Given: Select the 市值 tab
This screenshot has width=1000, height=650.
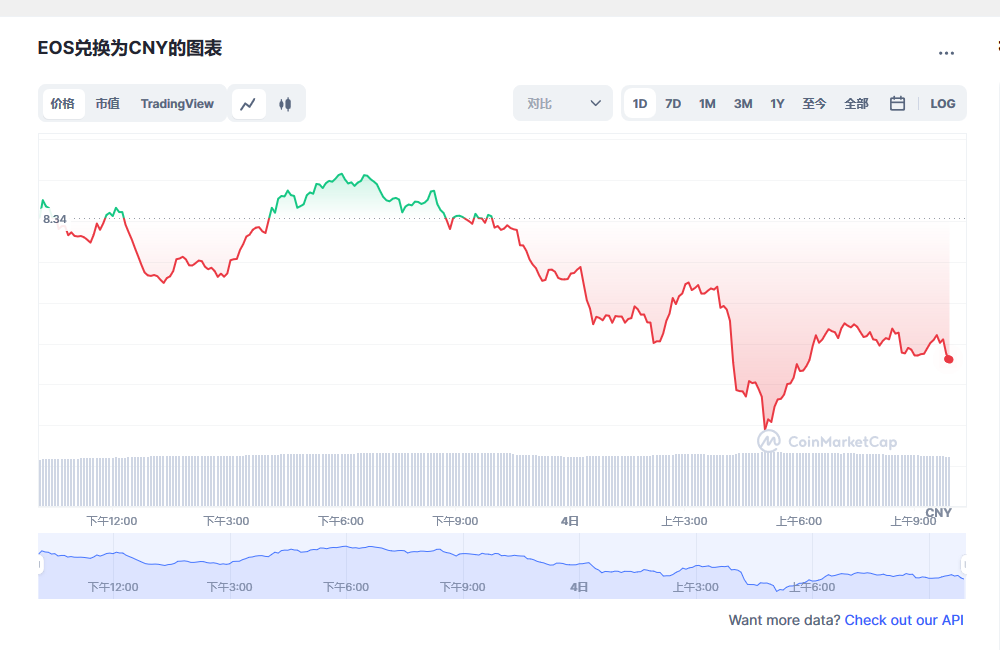Looking at the screenshot, I should [x=108, y=104].
